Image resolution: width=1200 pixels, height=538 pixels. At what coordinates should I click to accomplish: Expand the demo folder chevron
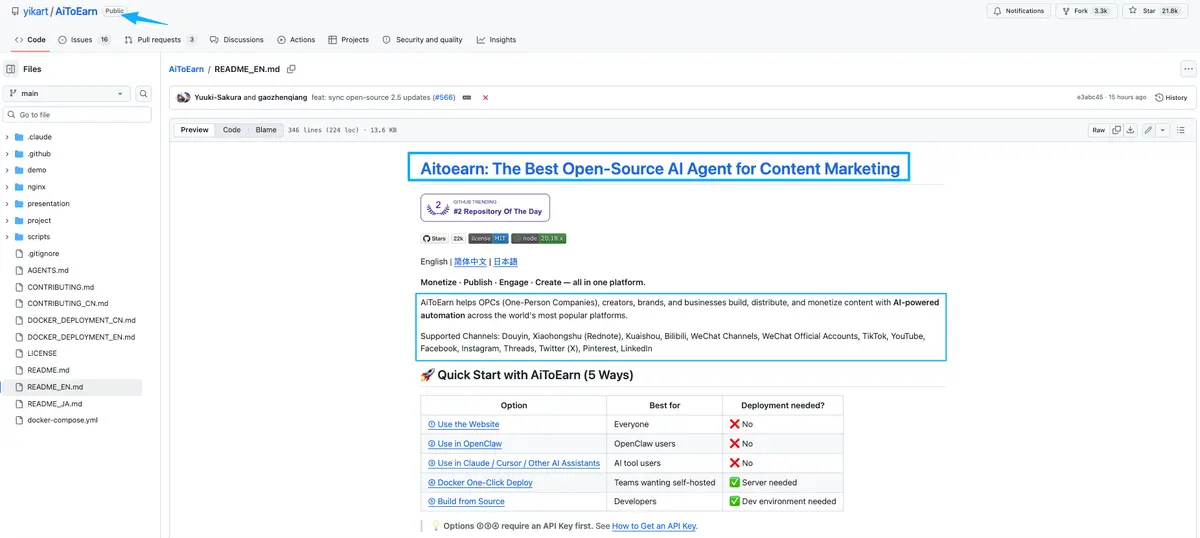click(x=7, y=170)
